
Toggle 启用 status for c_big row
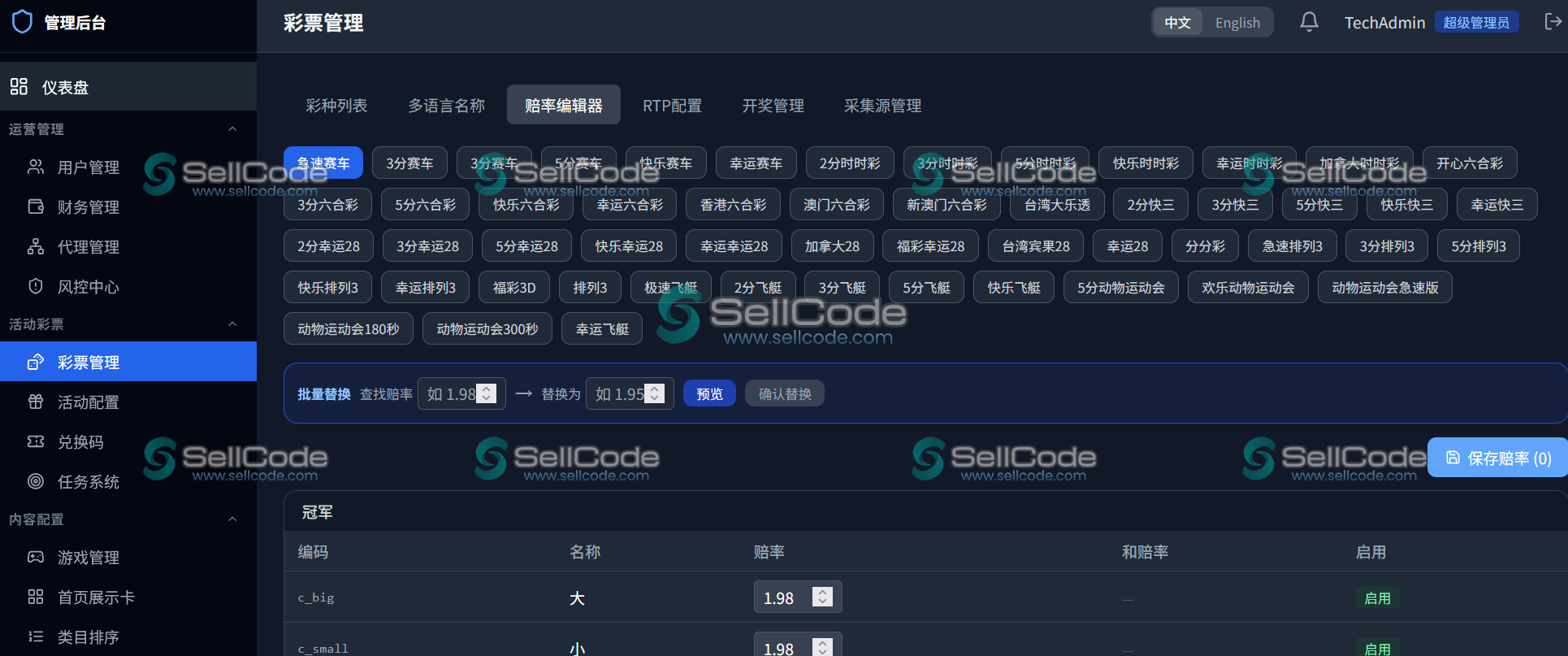(1377, 597)
